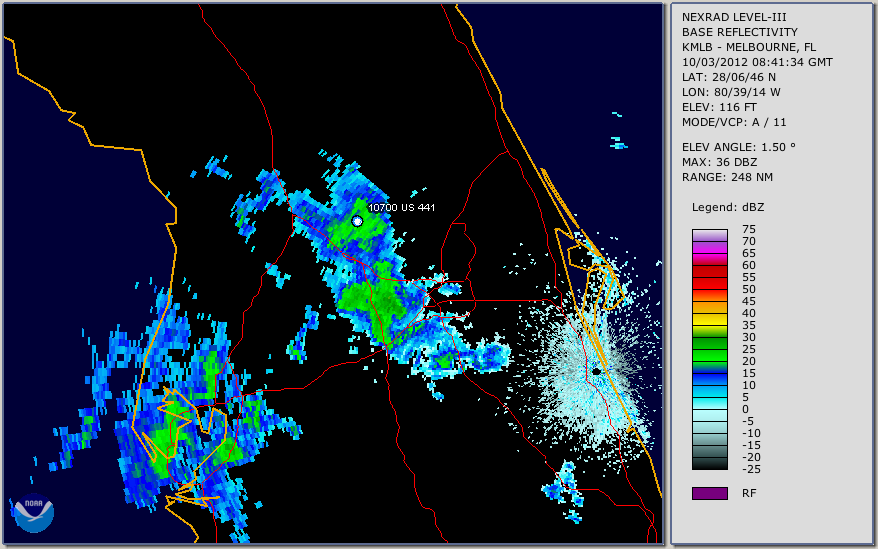Click the 'LAT: 28/06/46 N' value
Viewport: 878px width, 549px height.
point(728,77)
